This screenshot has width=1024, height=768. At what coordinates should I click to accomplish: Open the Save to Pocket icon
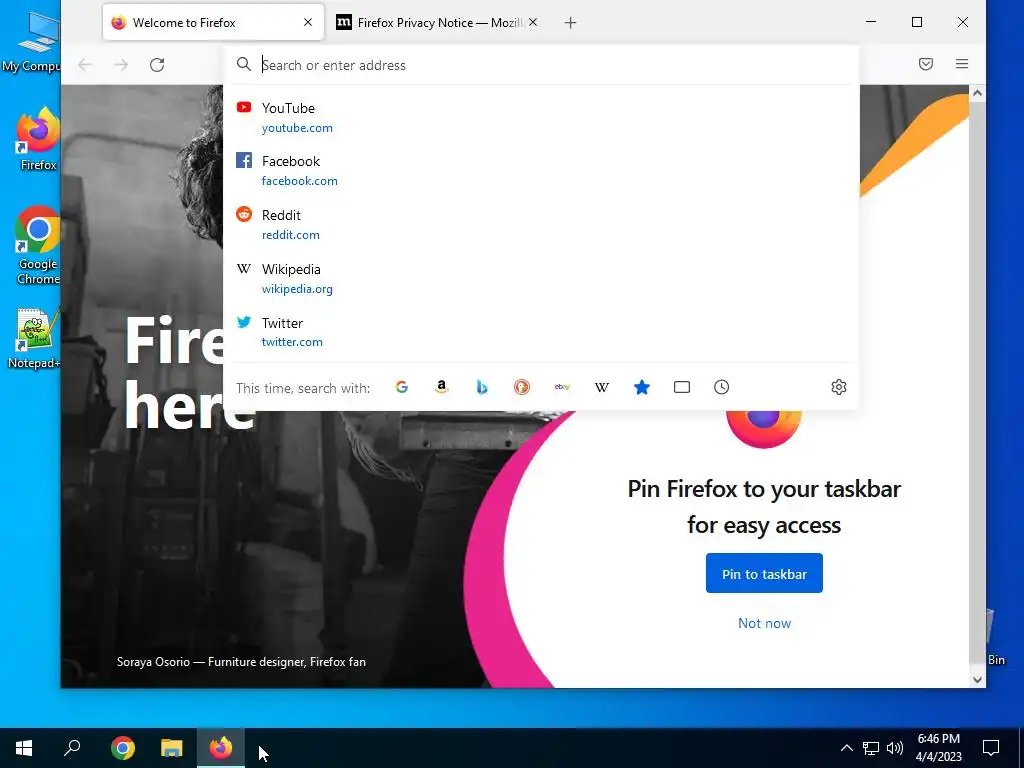[925, 64]
